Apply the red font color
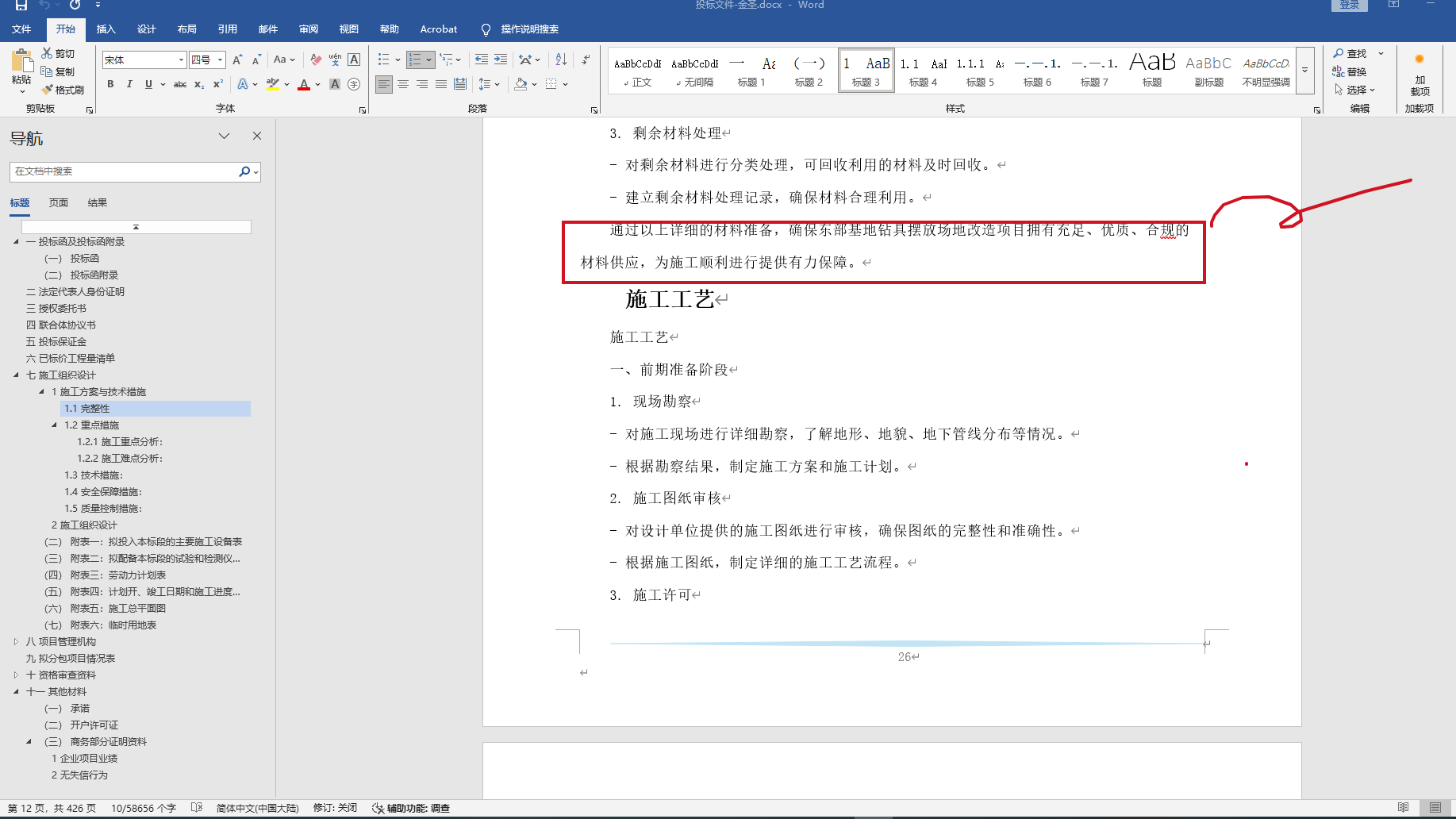This screenshot has height=819, width=1456. [x=303, y=84]
